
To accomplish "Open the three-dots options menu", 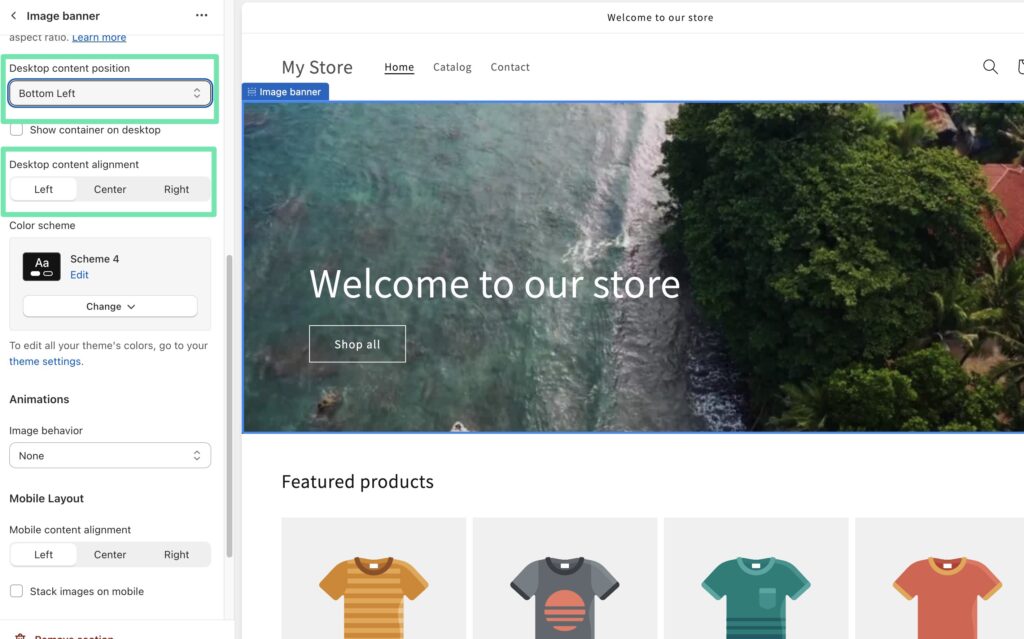I will coord(202,16).
